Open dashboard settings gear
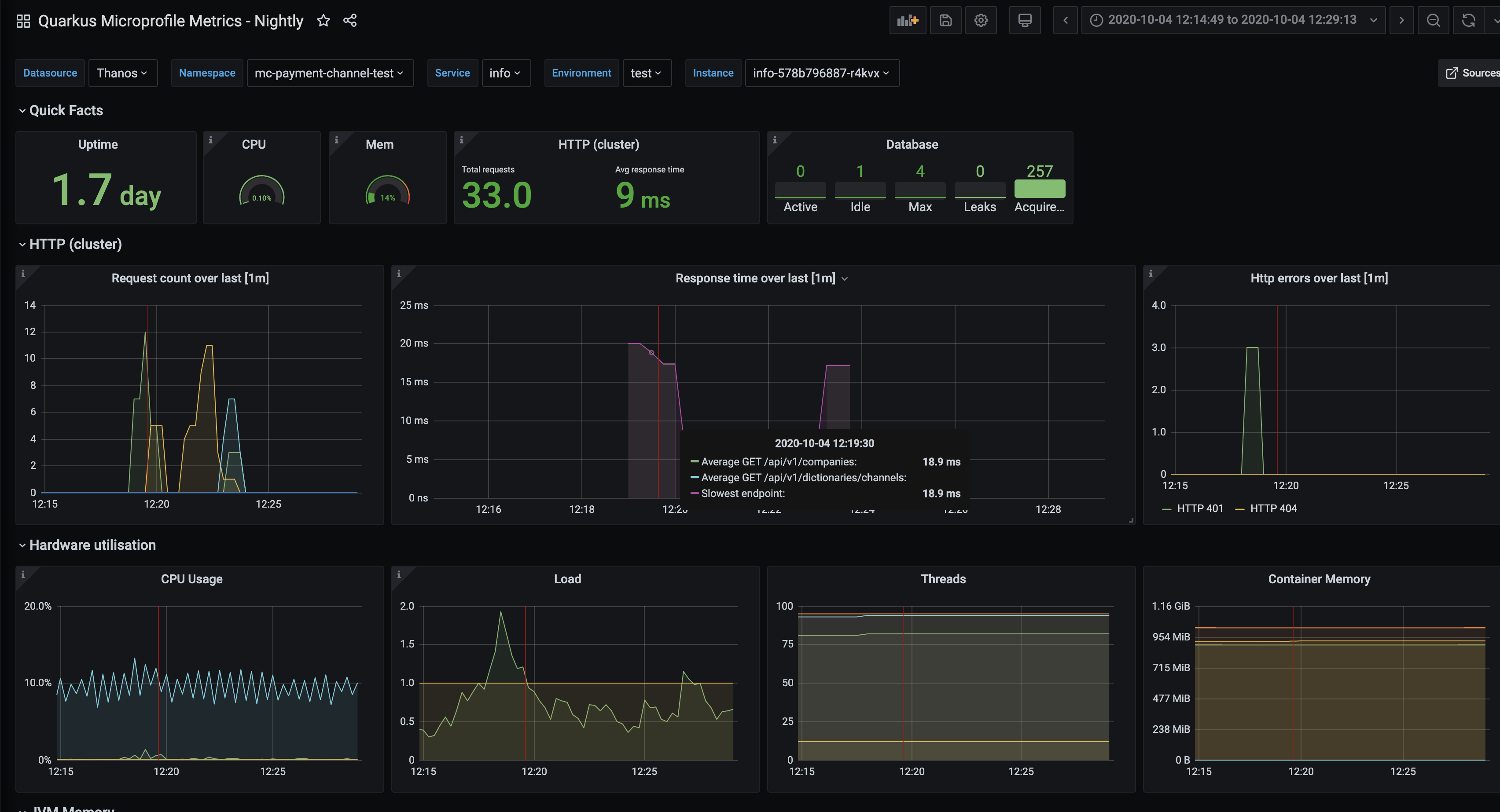The width and height of the screenshot is (1500, 812). pyautogui.click(x=981, y=20)
